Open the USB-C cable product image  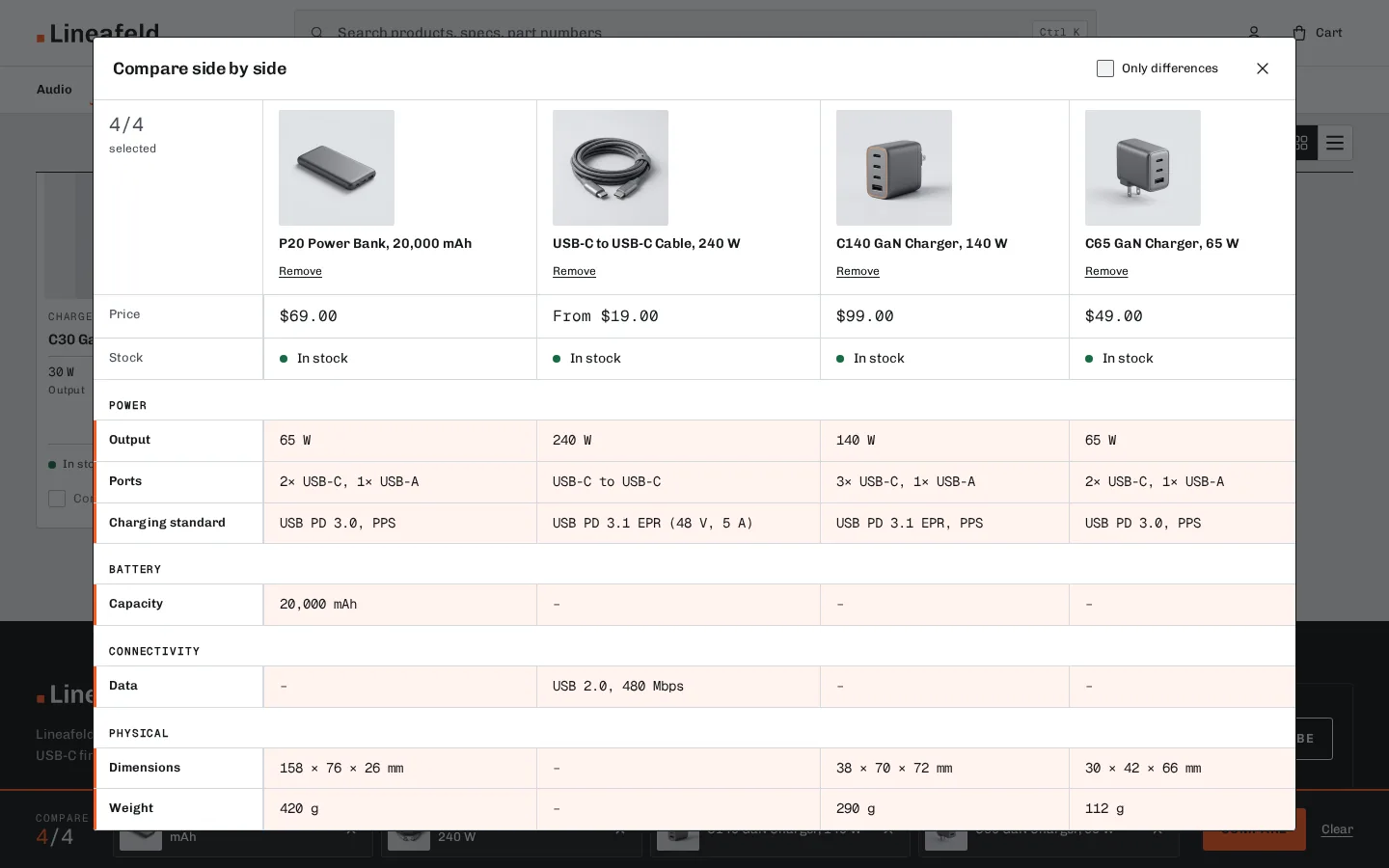611,168
